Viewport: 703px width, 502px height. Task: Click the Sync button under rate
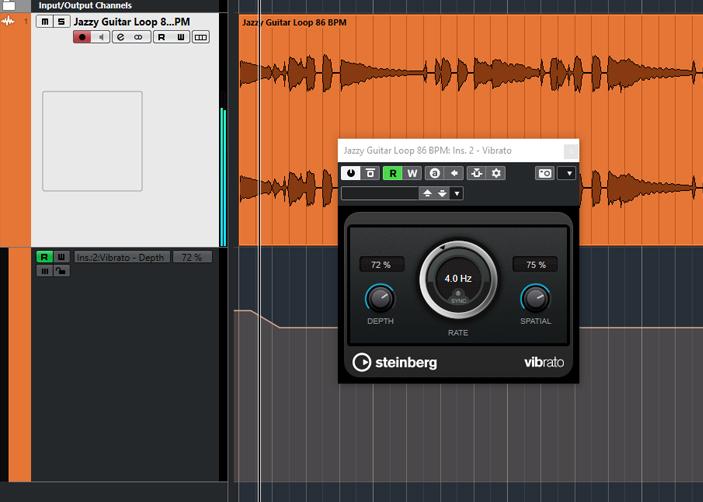457,297
